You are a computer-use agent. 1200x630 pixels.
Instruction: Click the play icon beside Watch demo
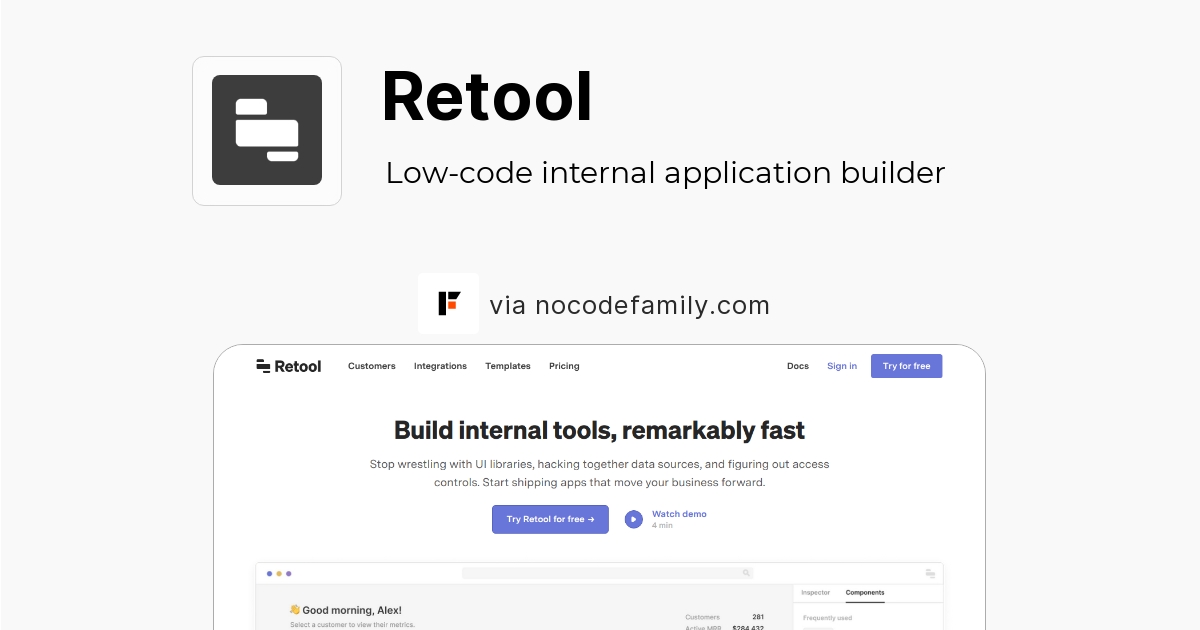click(633, 519)
